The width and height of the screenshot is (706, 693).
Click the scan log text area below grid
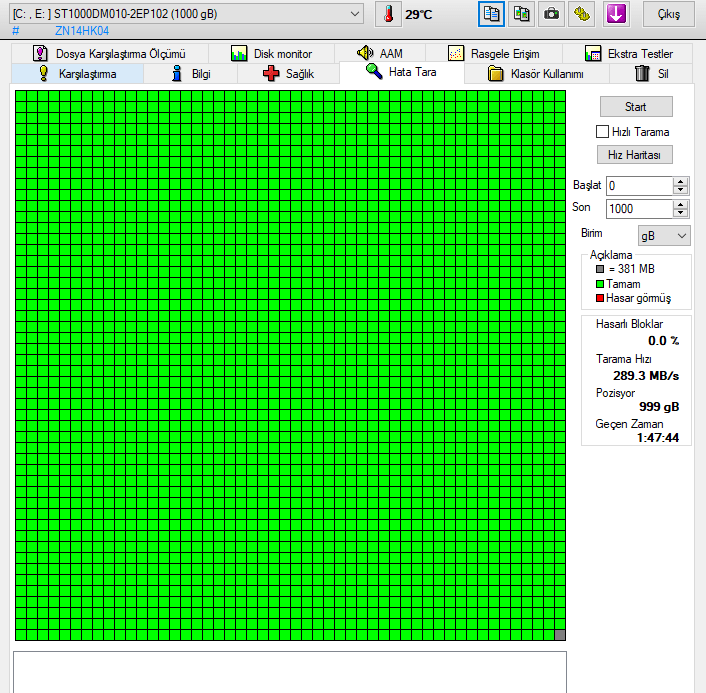coord(290,672)
